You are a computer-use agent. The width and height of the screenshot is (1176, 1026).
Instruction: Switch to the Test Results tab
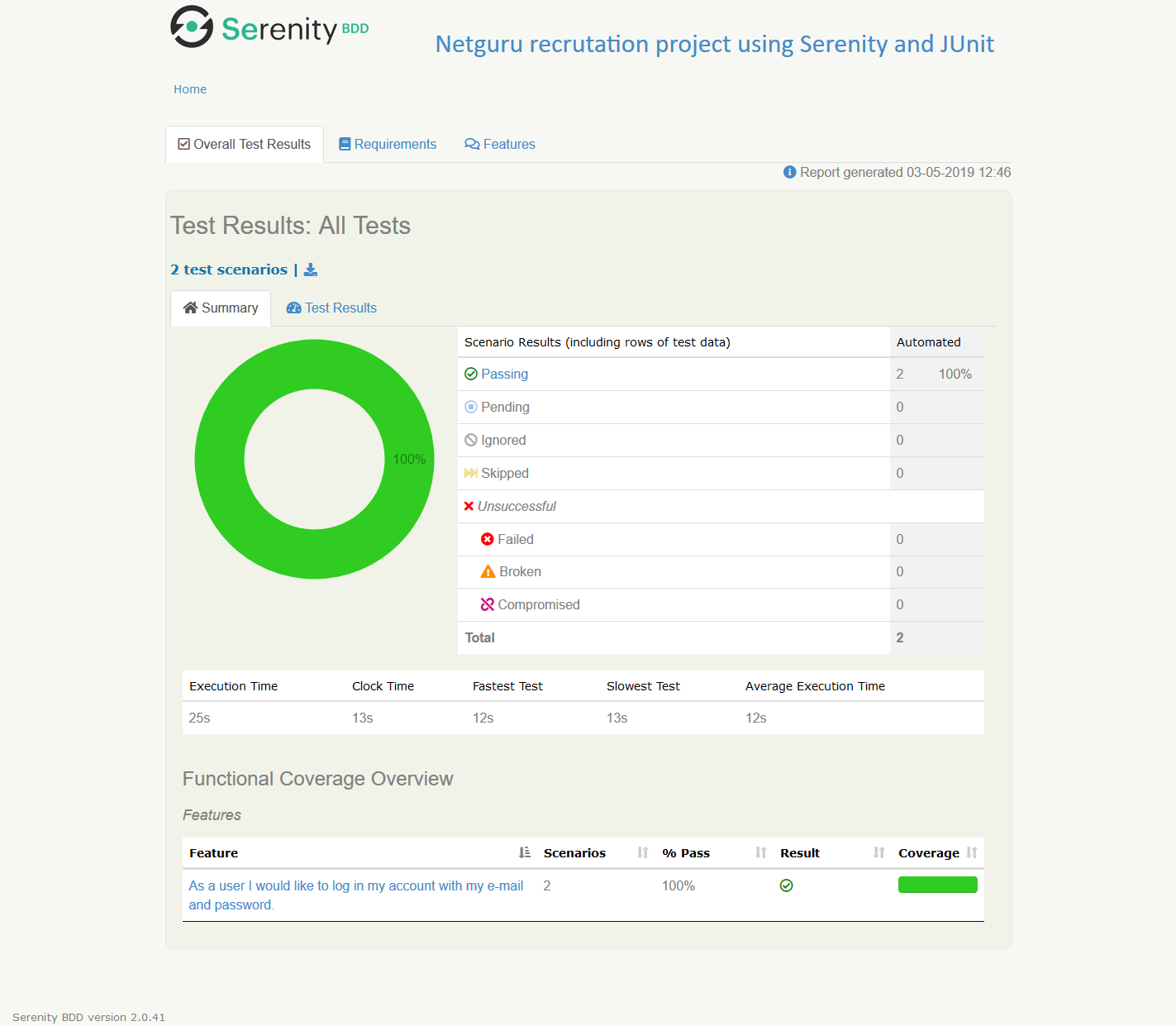(331, 308)
